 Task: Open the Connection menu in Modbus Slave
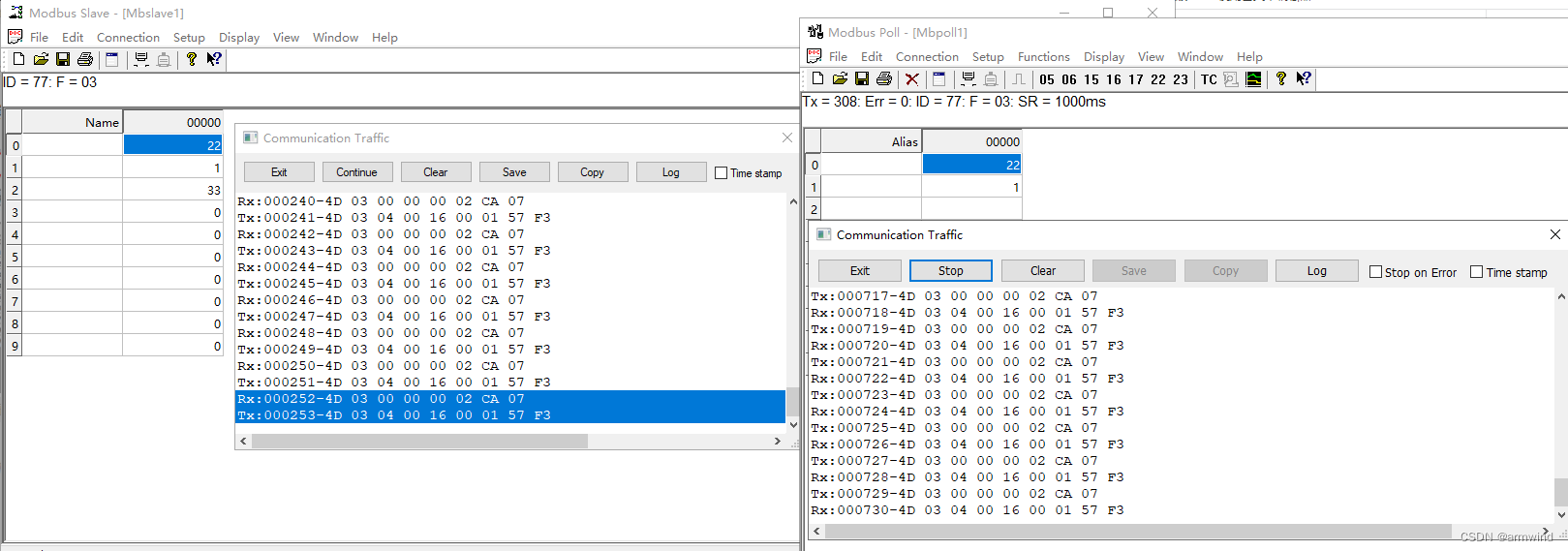(128, 38)
